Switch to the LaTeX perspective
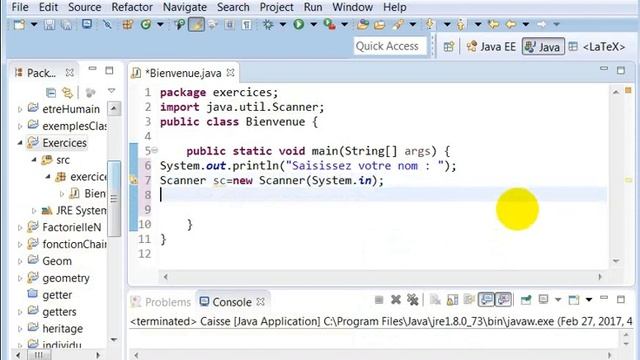The height and width of the screenshot is (360, 640). tap(597, 47)
